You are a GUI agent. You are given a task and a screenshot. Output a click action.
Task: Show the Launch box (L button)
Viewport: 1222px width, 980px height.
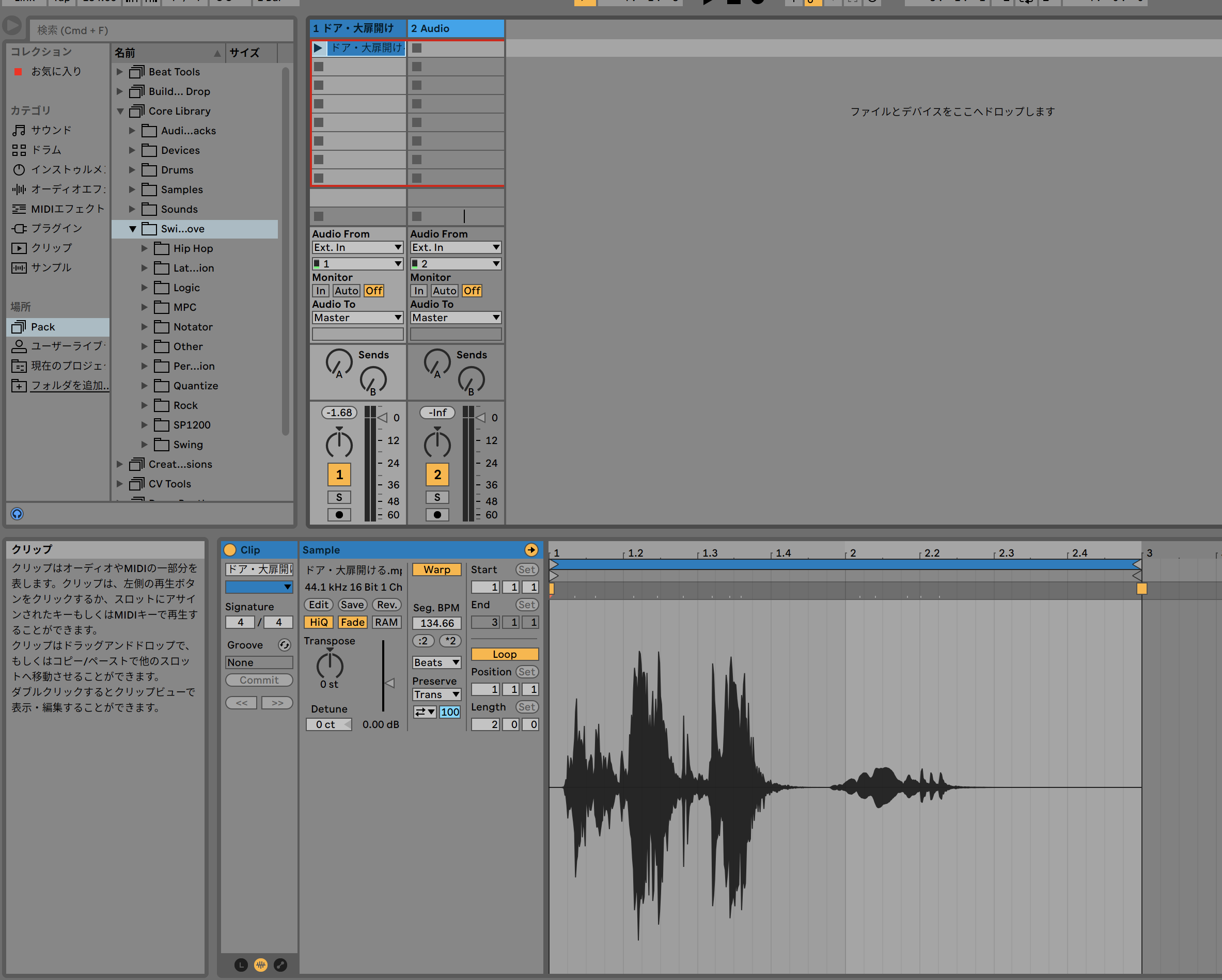coord(241,965)
